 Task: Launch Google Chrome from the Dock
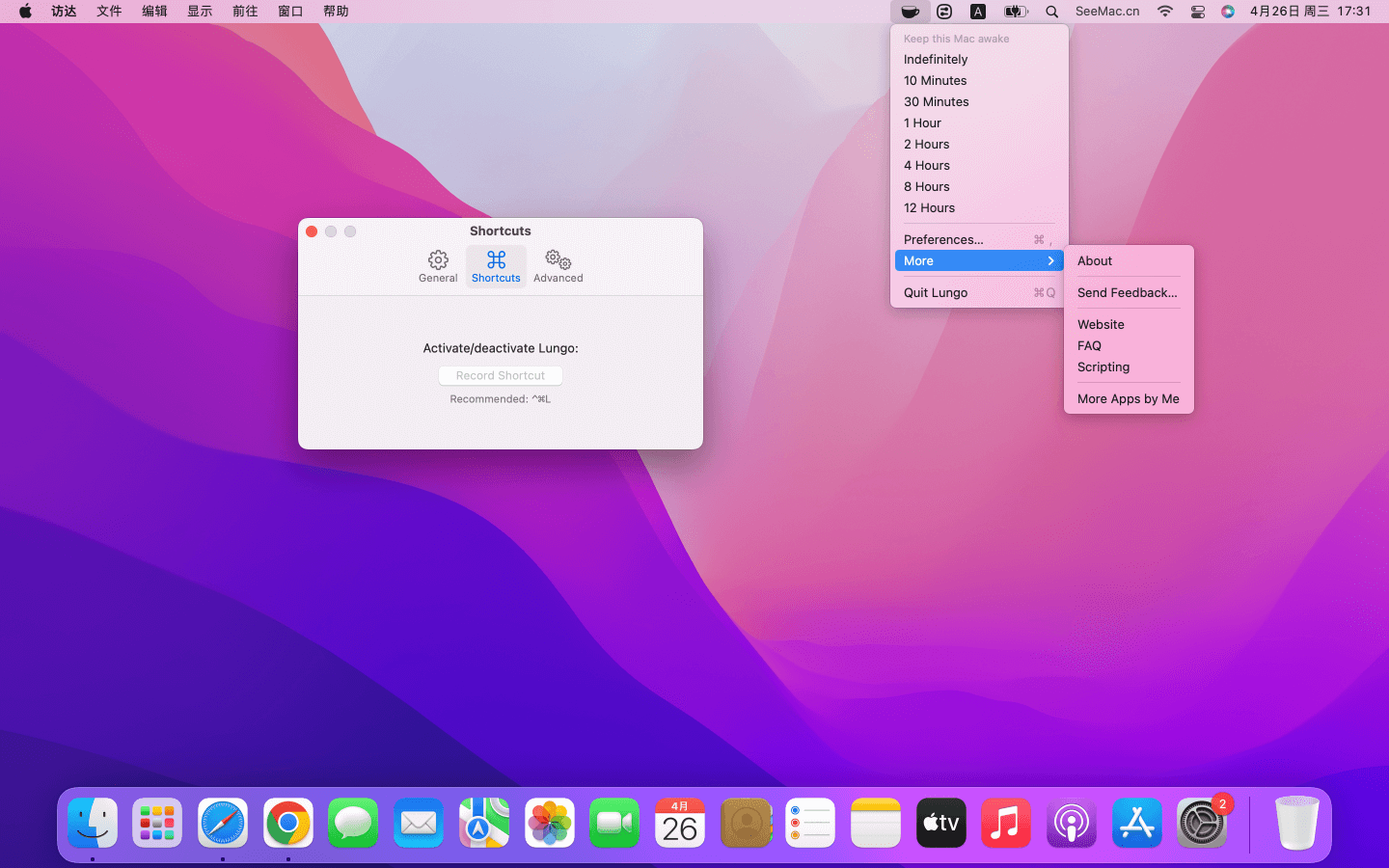287,824
